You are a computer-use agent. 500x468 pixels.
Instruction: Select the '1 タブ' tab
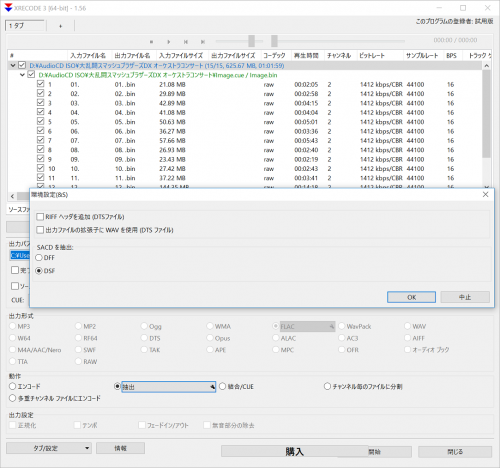point(25,26)
